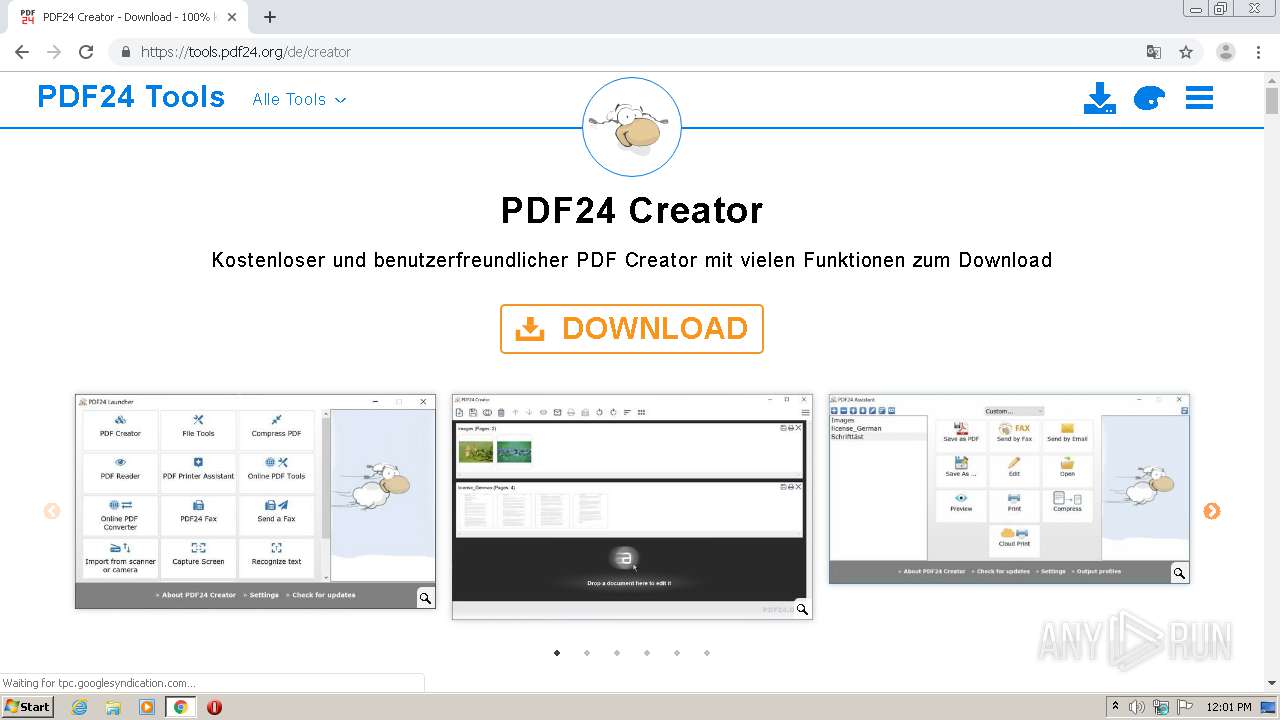Screen dimensions: 1280x720
Task: Select the fifth carousel dot
Action: coord(677,653)
